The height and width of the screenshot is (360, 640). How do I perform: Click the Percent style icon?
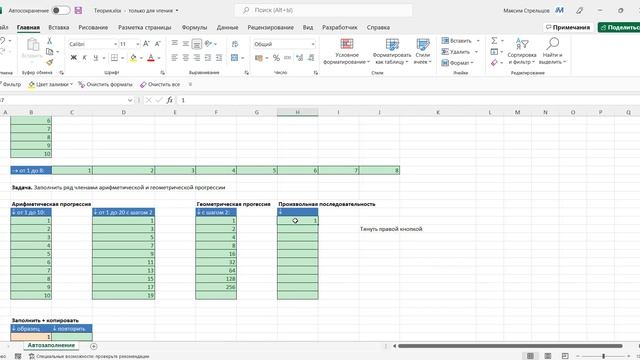pyautogui.click(x=276, y=58)
